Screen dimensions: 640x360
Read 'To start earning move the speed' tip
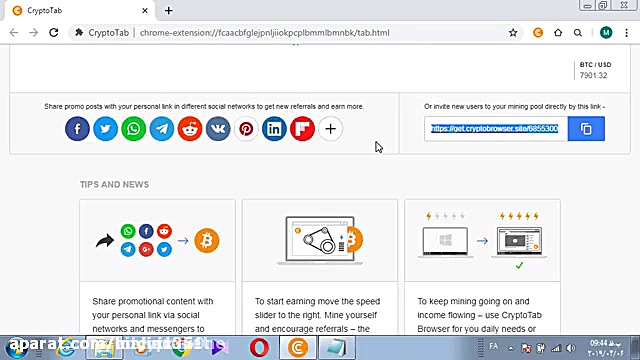click(x=317, y=315)
